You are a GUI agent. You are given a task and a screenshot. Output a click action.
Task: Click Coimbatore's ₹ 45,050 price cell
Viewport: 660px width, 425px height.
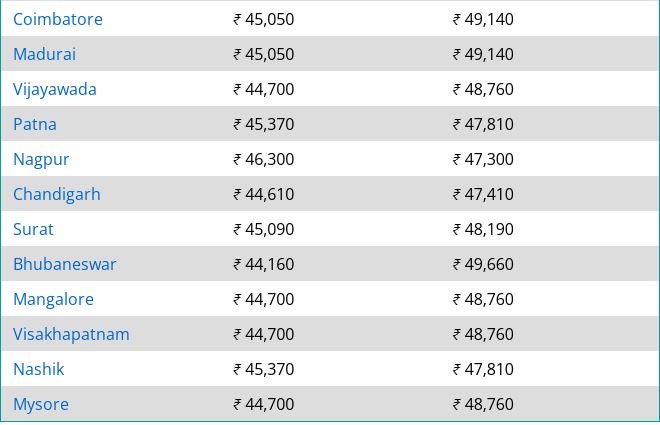[264, 19]
